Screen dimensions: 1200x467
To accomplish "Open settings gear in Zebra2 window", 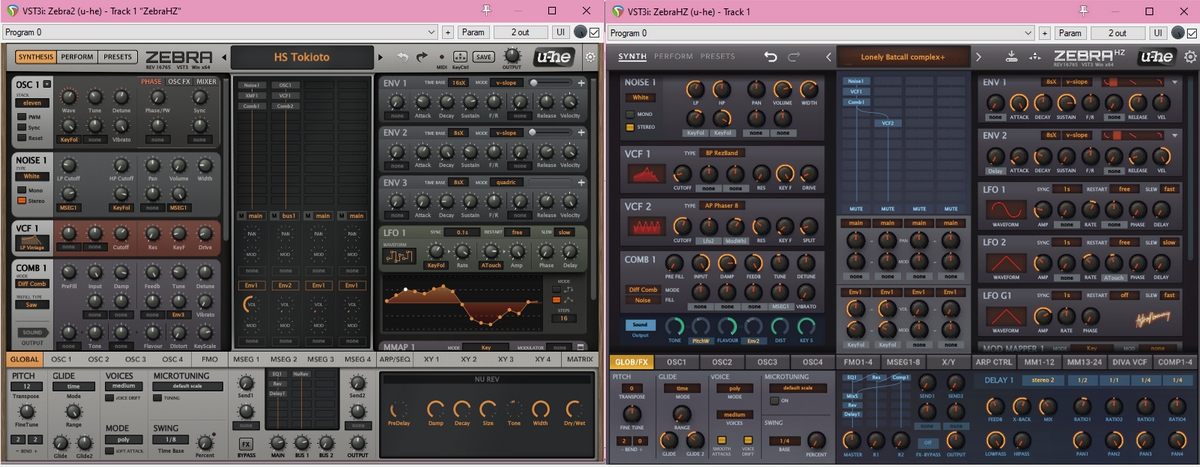I will click(x=589, y=57).
